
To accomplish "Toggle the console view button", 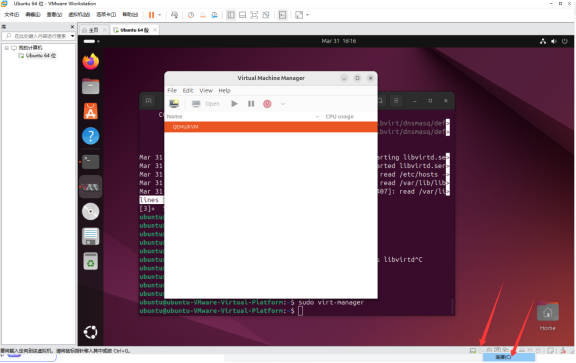I will click(x=282, y=15).
